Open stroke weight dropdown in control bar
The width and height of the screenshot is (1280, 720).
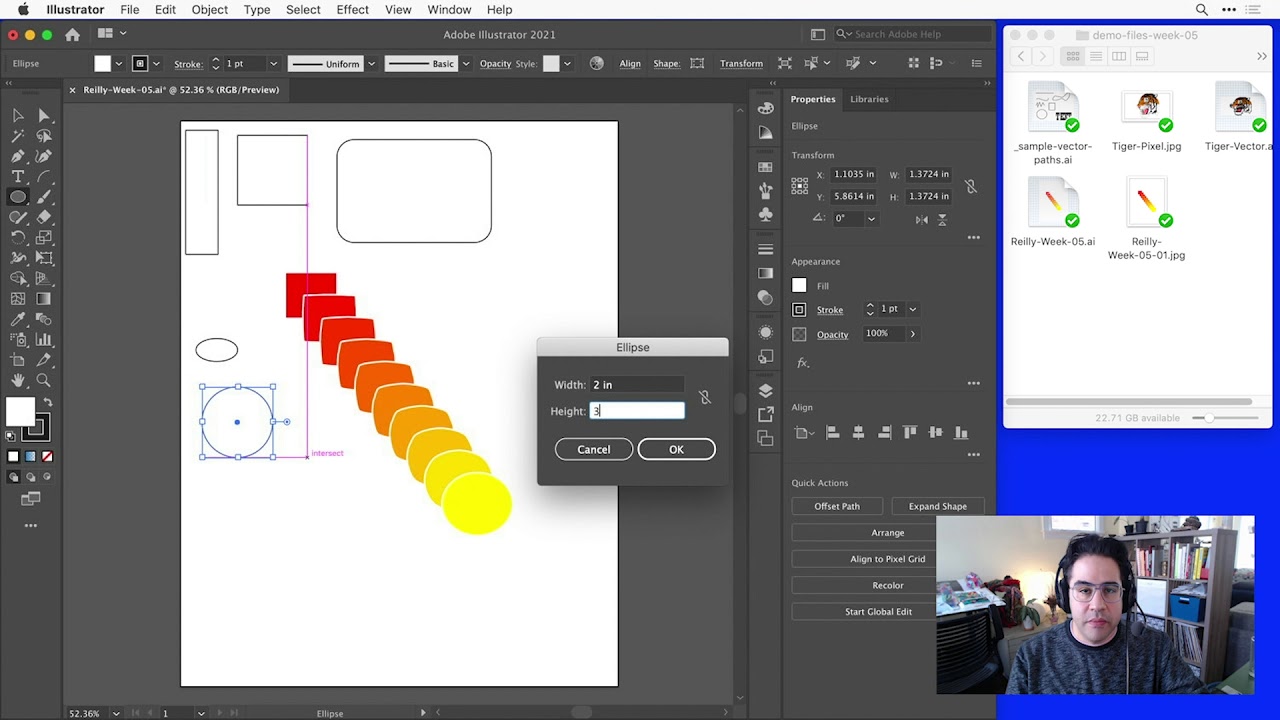click(x=273, y=64)
